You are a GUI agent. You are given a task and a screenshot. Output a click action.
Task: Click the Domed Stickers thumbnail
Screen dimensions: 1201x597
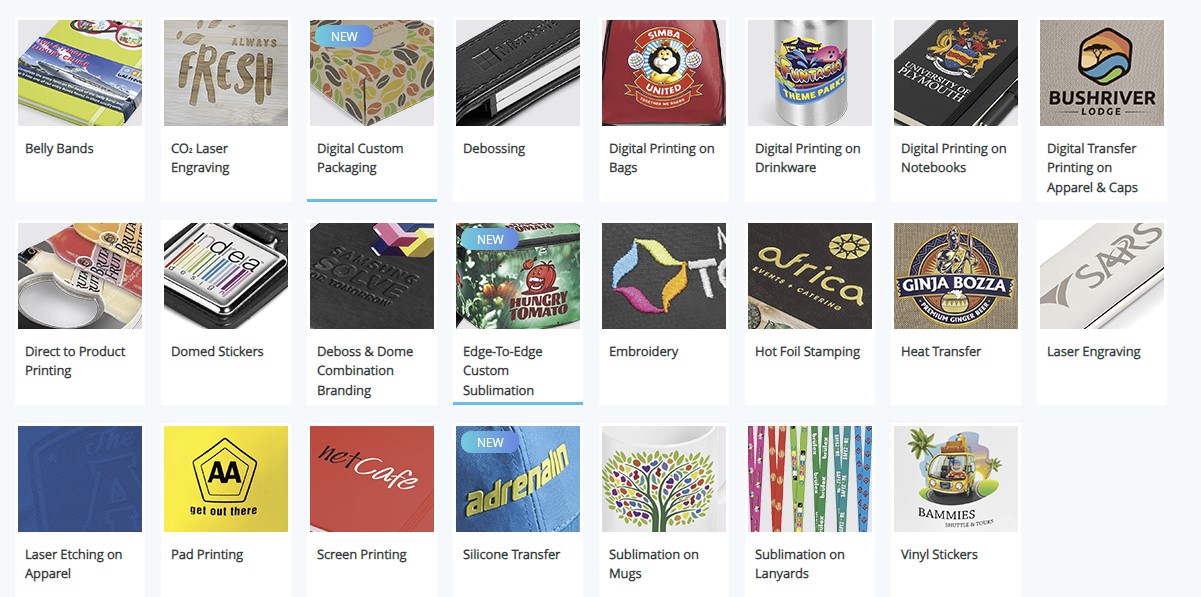tap(226, 276)
